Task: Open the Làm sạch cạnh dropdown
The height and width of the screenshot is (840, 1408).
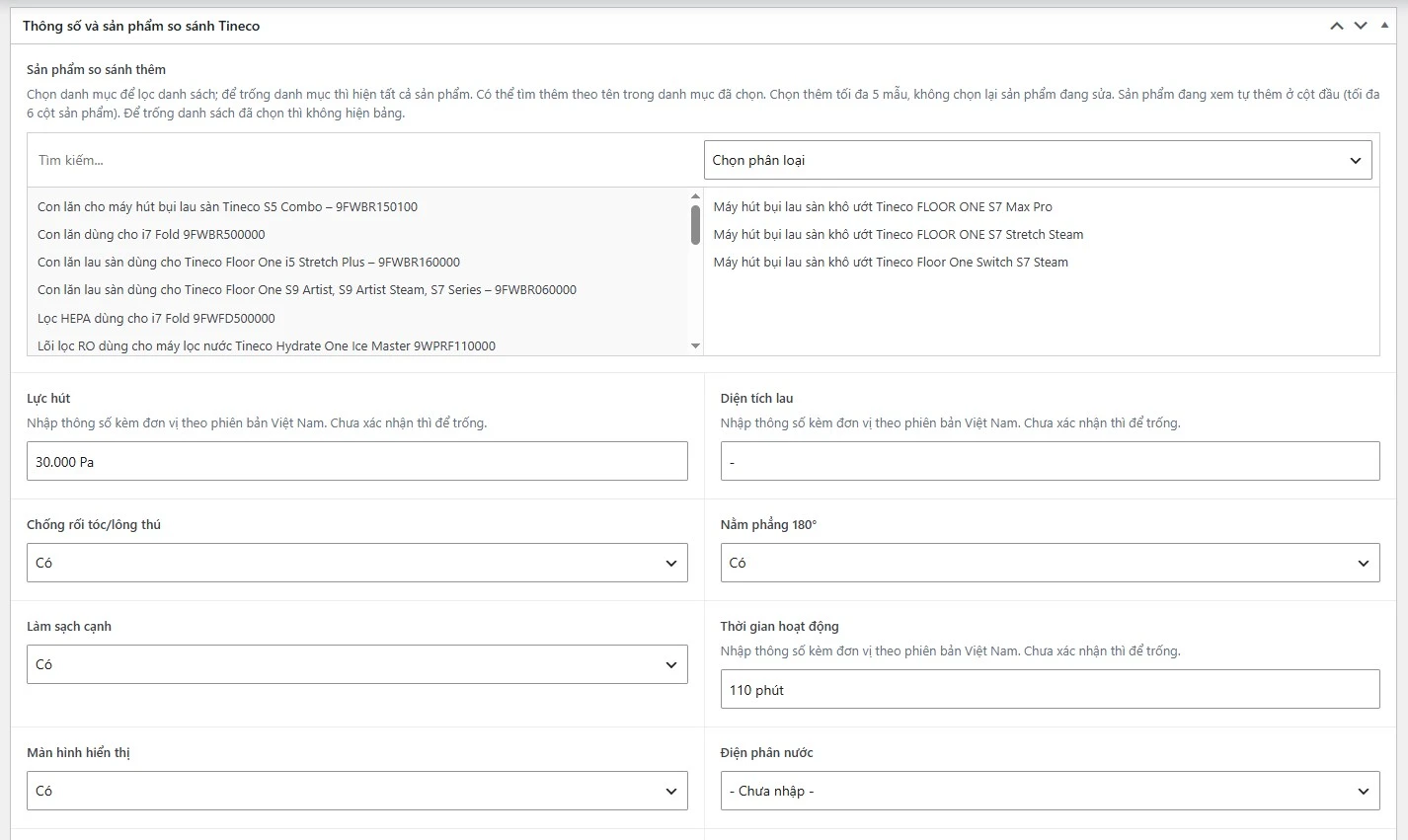Action: click(x=357, y=664)
